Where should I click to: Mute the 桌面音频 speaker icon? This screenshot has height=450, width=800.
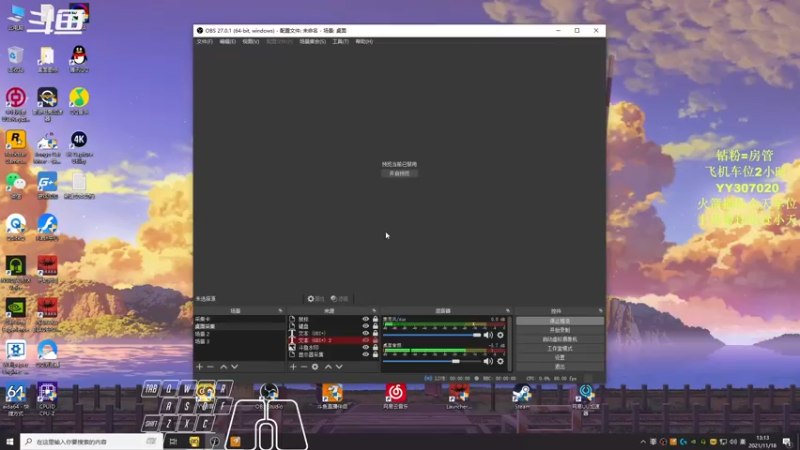point(488,361)
